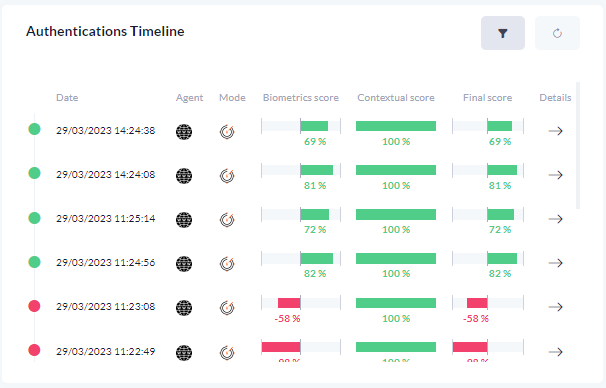Select the red timeline dot for 11:23:08
606x388 pixels.
pyautogui.click(x=34, y=306)
